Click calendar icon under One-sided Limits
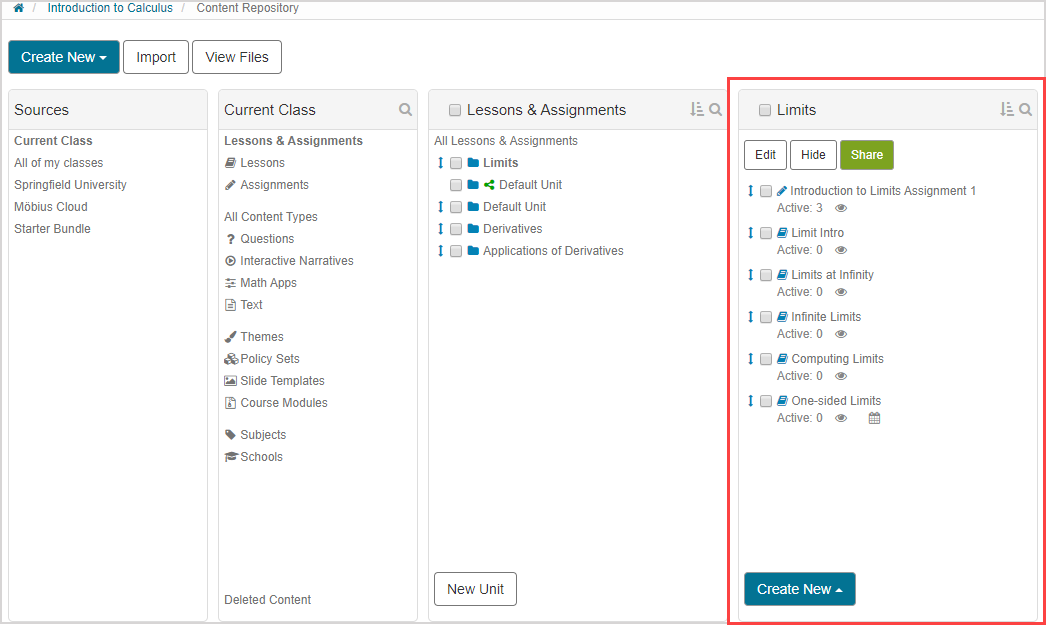The width and height of the screenshot is (1046, 625). 874,418
